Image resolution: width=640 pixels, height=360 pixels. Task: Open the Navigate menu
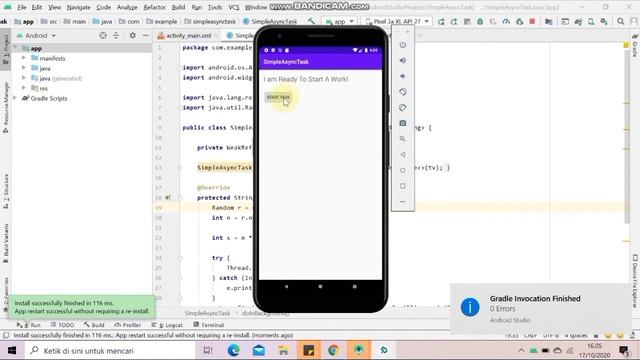[78, 7]
